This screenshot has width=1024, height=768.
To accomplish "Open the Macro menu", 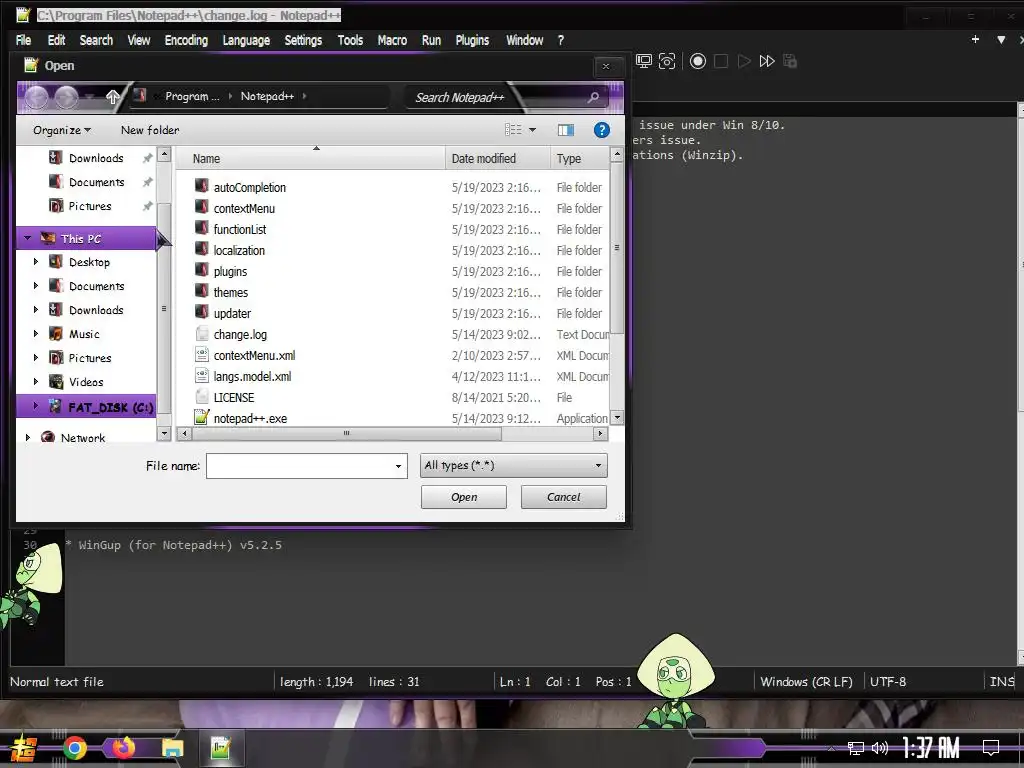I will [392, 40].
